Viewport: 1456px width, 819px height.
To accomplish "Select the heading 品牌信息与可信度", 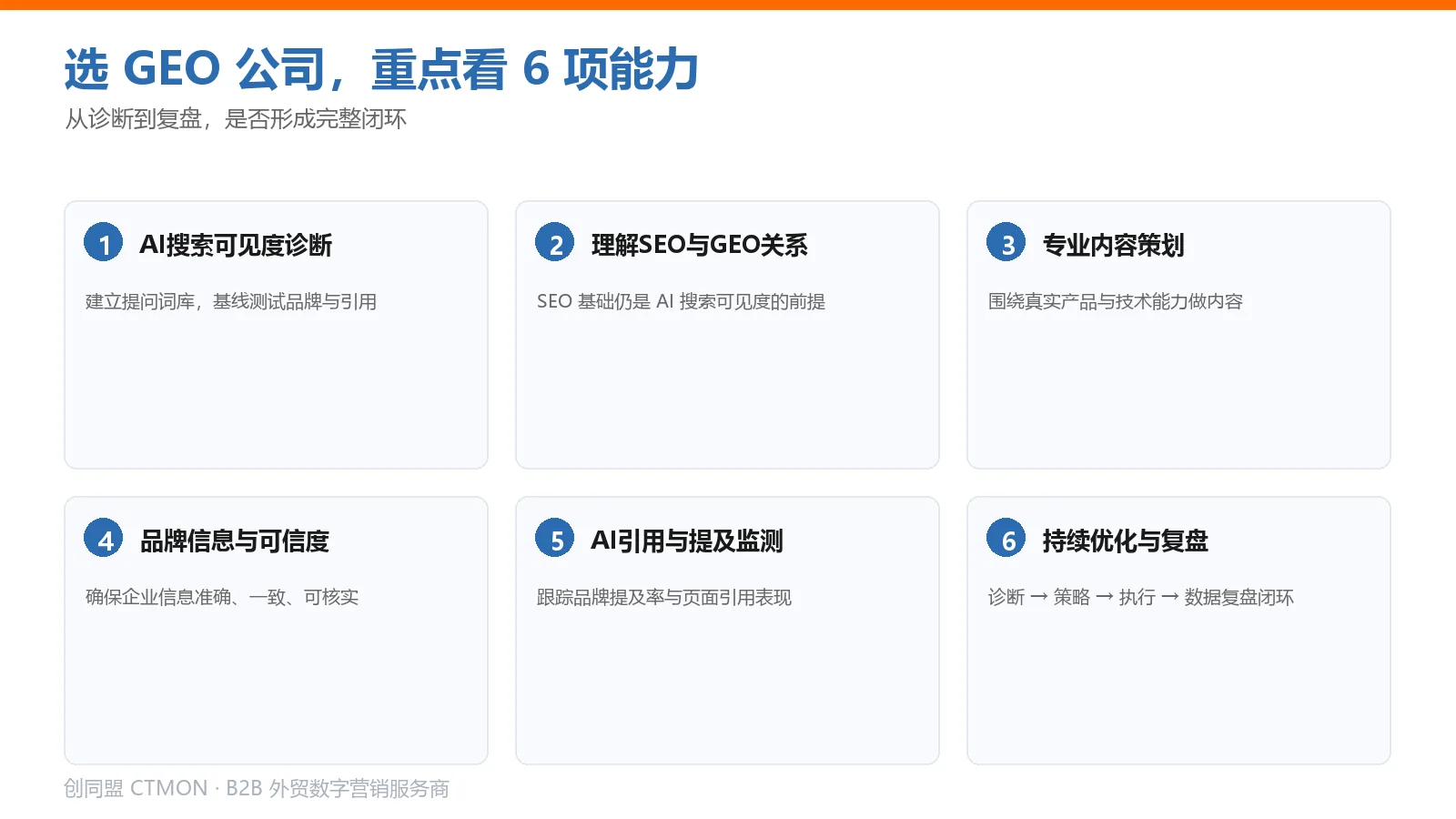I will 235,541.
